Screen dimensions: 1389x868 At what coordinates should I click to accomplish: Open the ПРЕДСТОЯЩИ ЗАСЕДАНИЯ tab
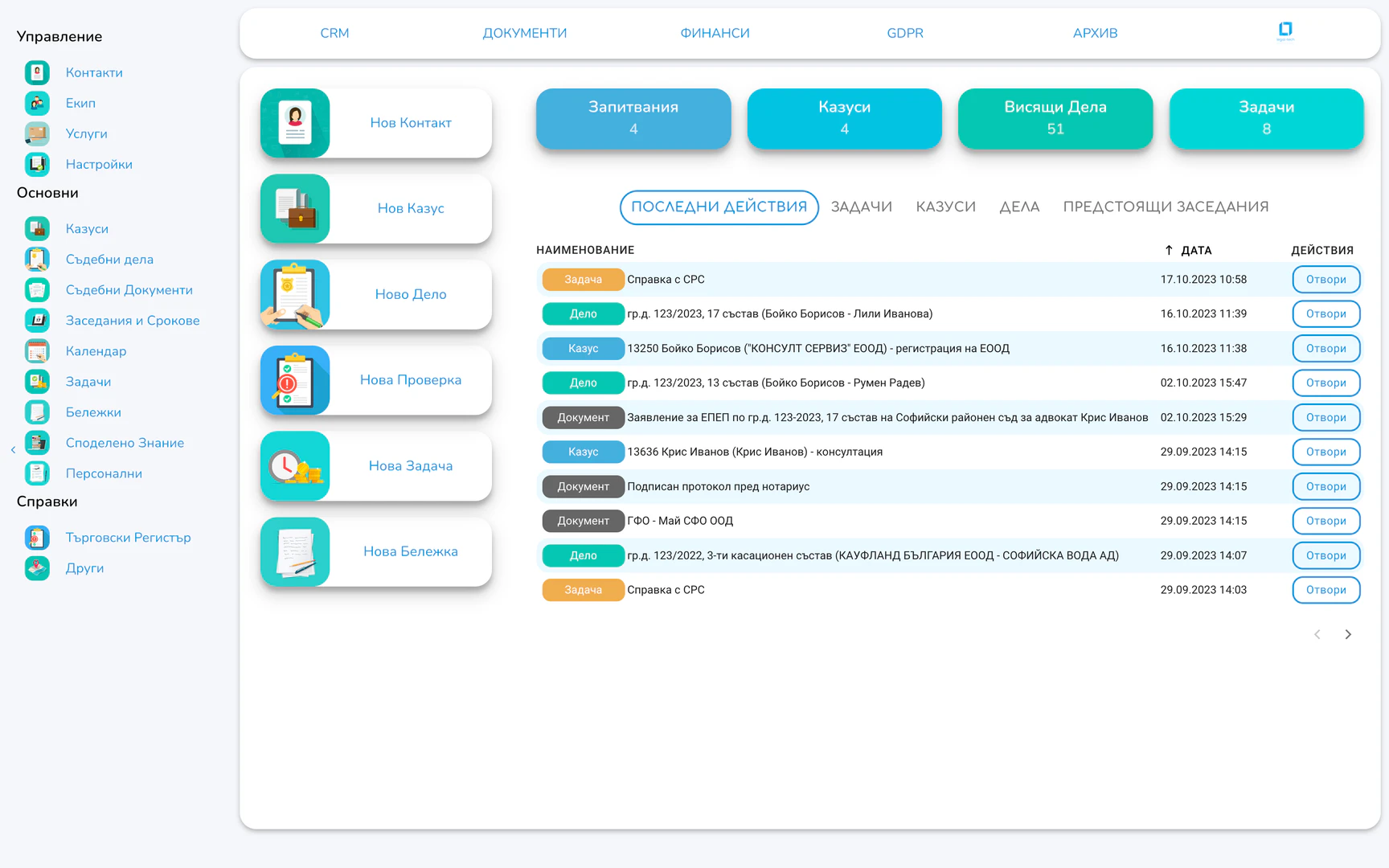point(1165,207)
